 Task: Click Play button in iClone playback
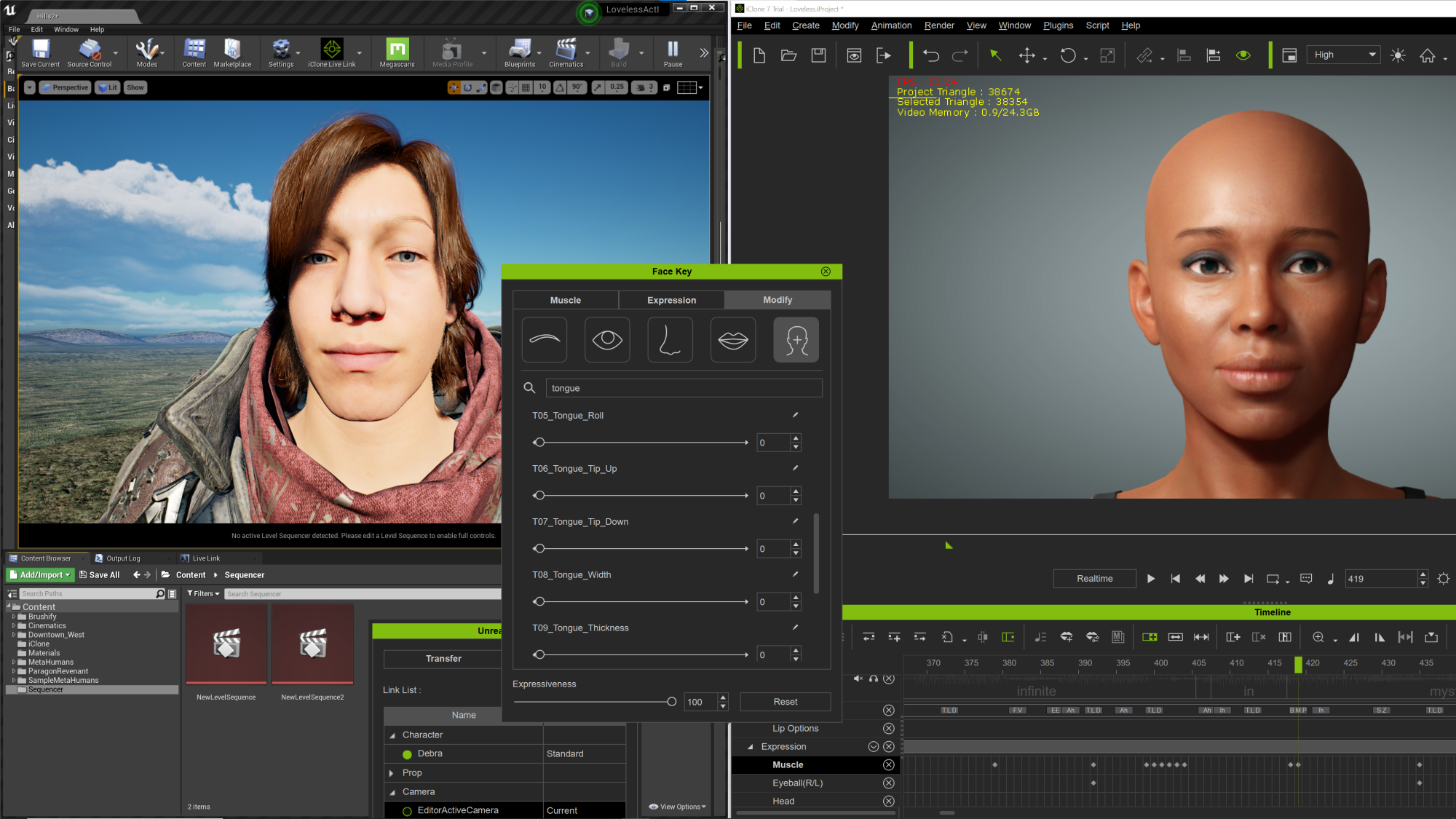[1151, 579]
